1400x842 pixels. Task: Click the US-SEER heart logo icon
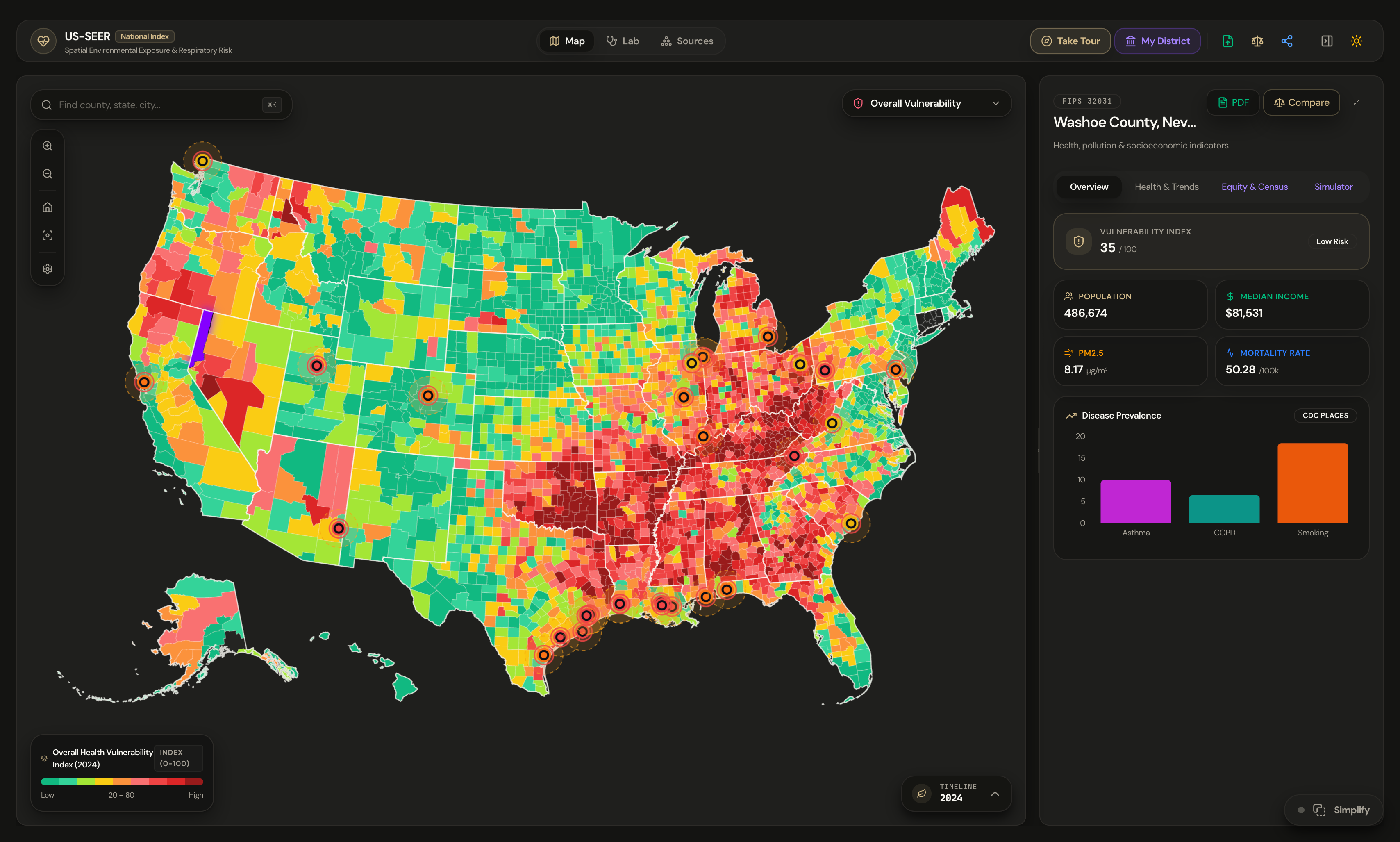(43, 41)
